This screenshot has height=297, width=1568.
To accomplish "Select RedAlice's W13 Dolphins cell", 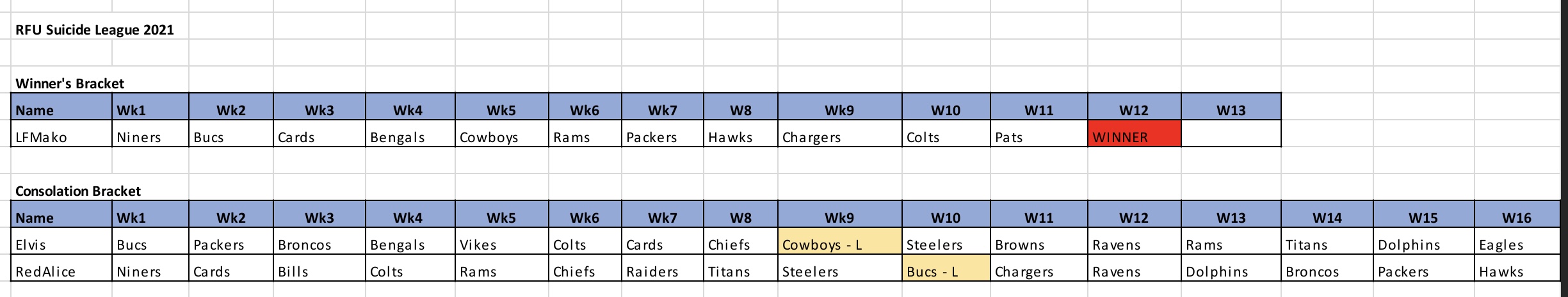I will point(1231,268).
